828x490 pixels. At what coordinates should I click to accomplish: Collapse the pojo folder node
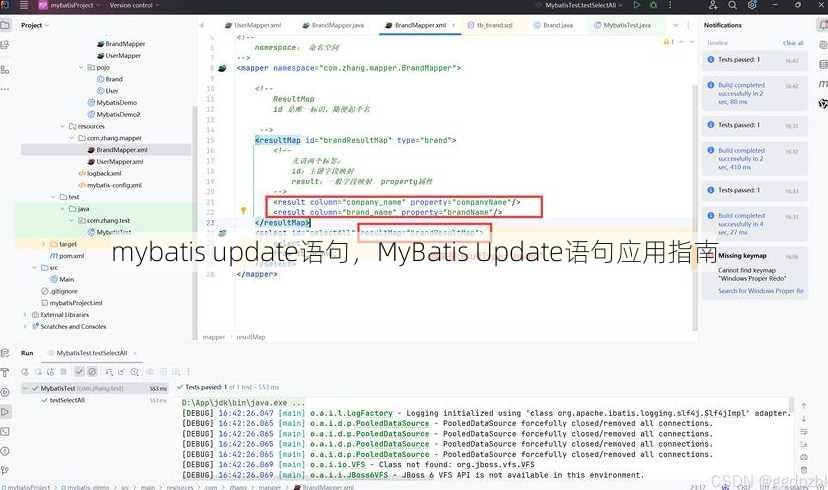click(81, 68)
